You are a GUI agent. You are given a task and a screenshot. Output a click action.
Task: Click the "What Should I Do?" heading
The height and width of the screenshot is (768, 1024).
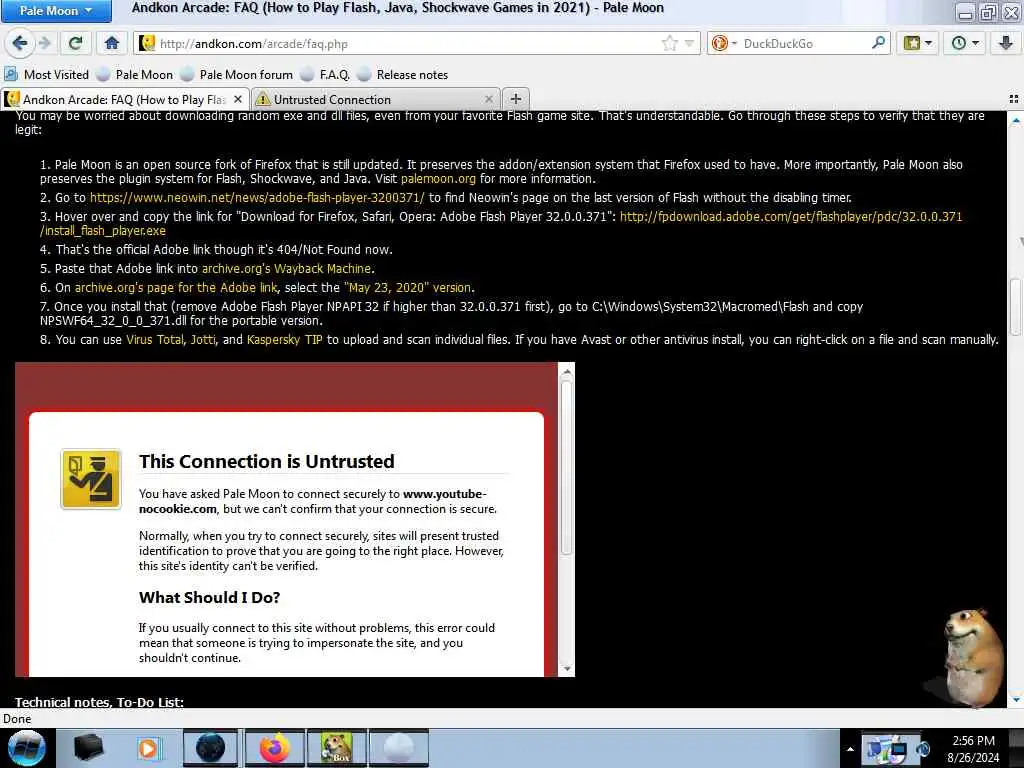(x=209, y=598)
